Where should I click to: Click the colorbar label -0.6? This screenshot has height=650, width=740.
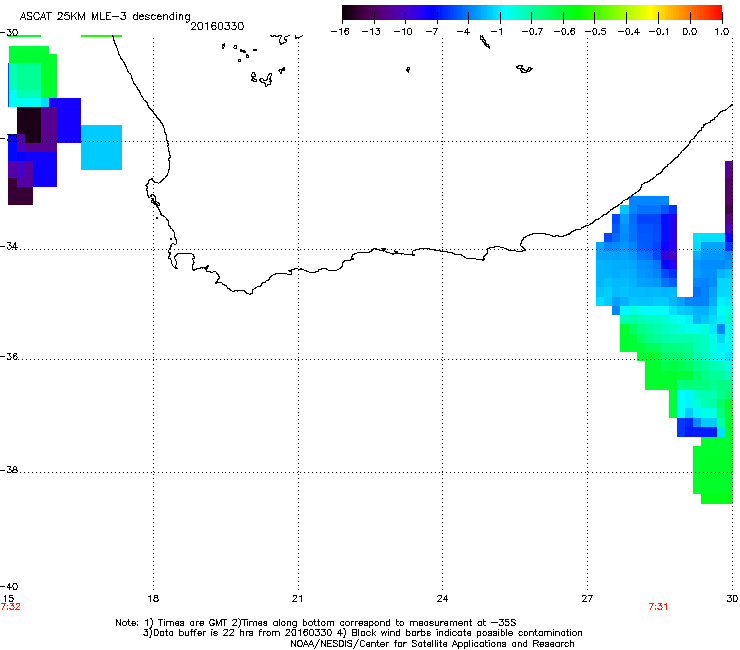tap(564, 32)
